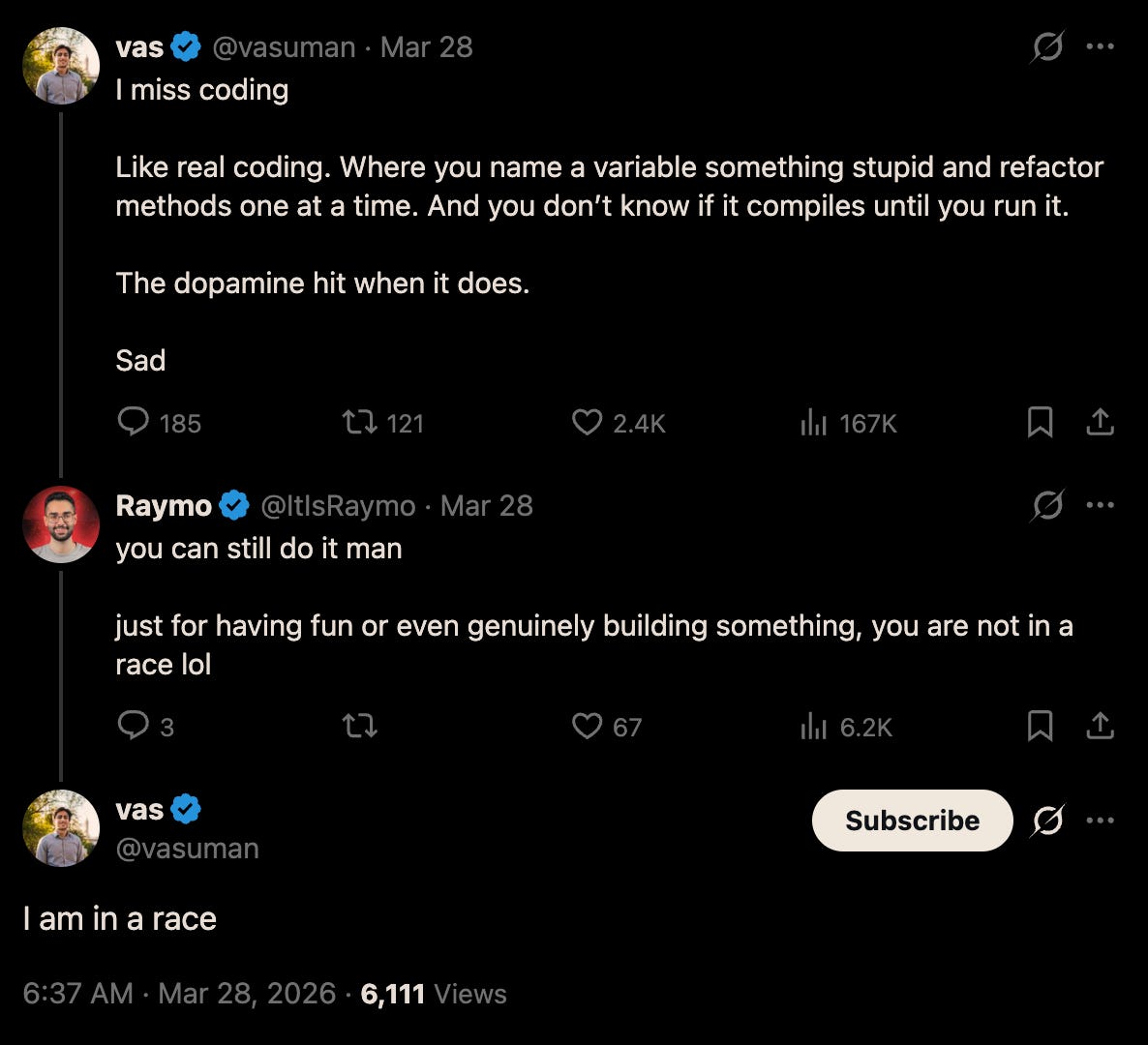Bookmark Raymo's reply

point(1040,726)
